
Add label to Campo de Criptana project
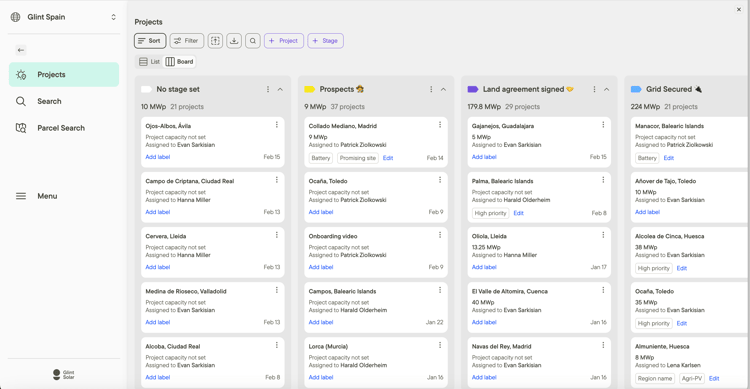157,212
